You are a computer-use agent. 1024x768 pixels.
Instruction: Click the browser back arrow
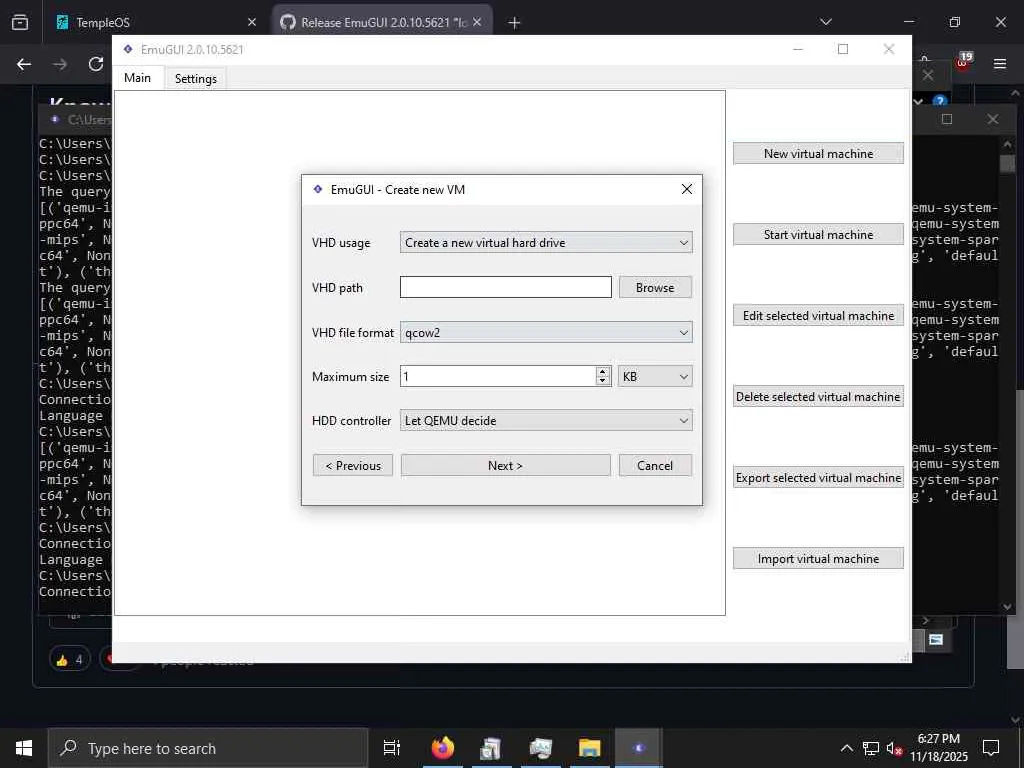coord(24,64)
